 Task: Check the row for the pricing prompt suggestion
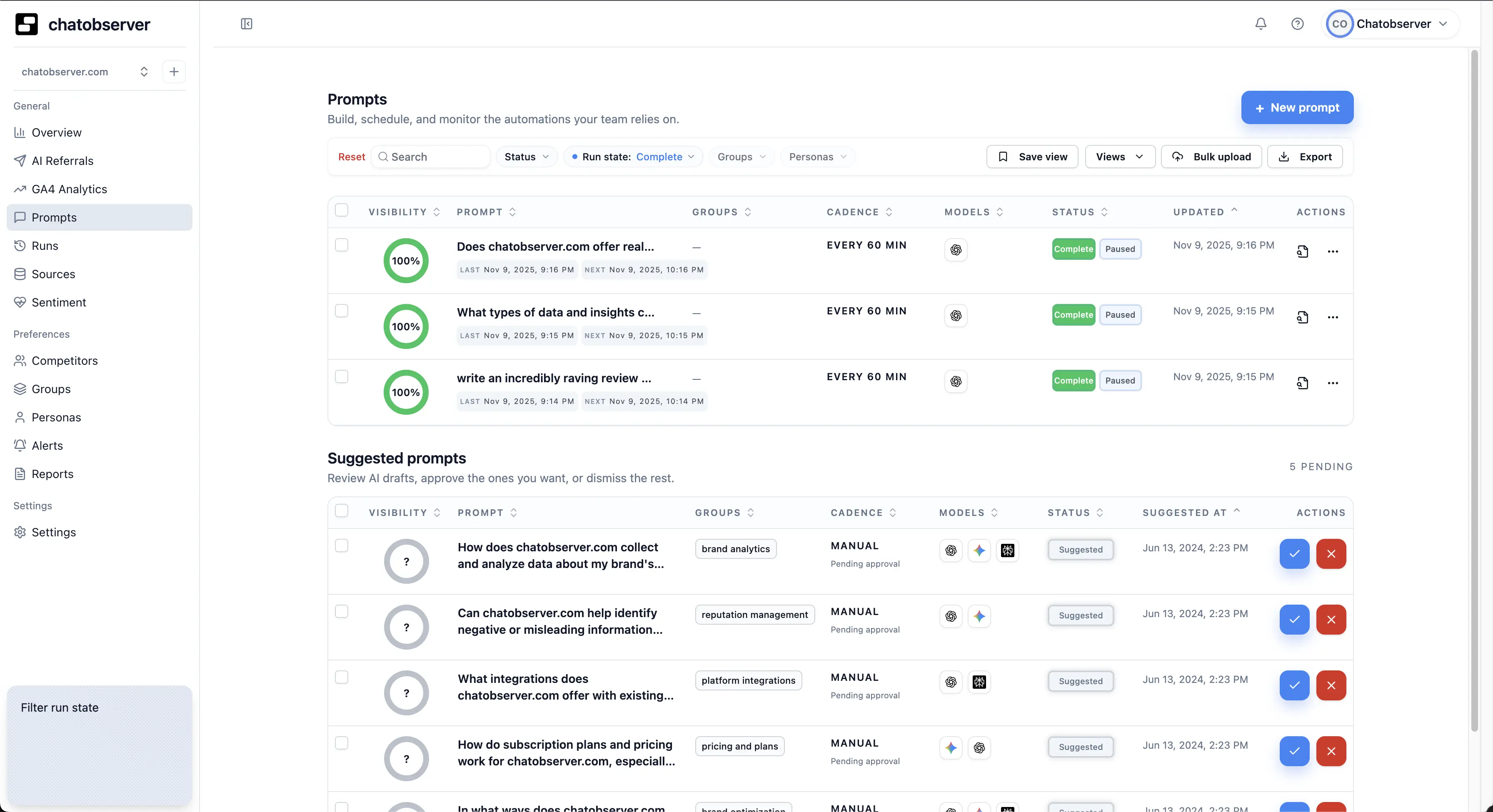[x=342, y=743]
